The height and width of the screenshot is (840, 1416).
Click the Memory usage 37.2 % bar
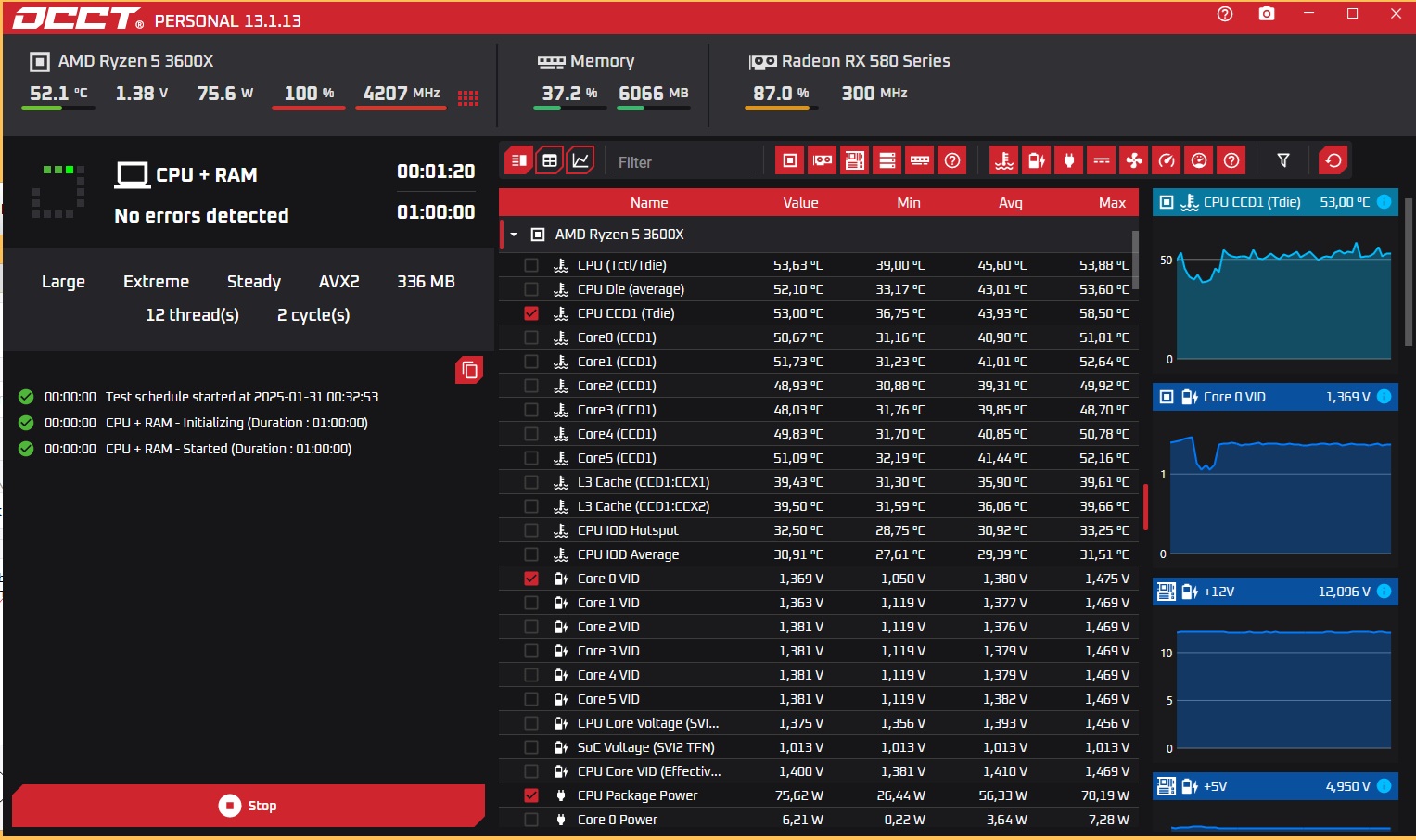(570, 108)
